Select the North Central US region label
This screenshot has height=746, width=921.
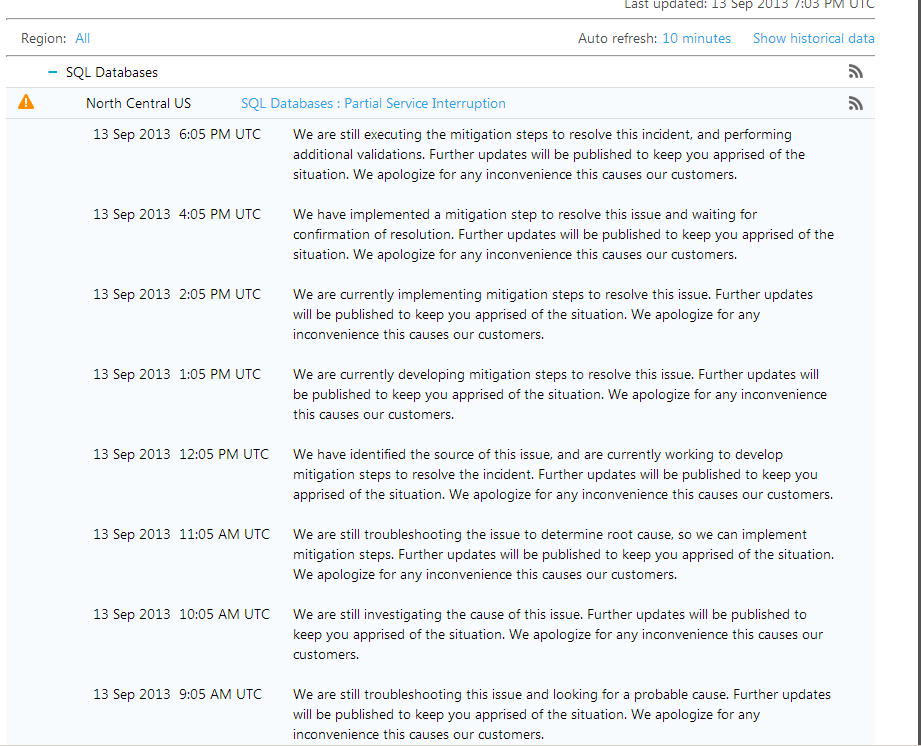(x=138, y=104)
